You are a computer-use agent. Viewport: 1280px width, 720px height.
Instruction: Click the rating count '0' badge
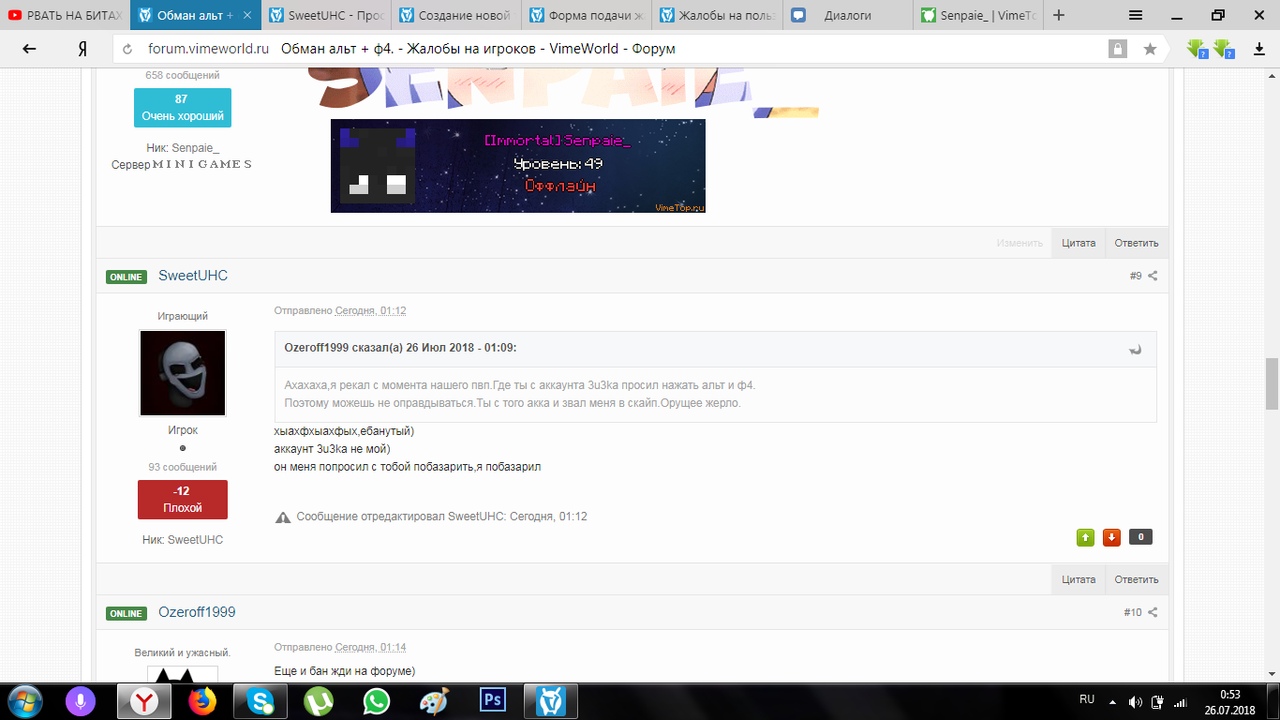(1140, 537)
